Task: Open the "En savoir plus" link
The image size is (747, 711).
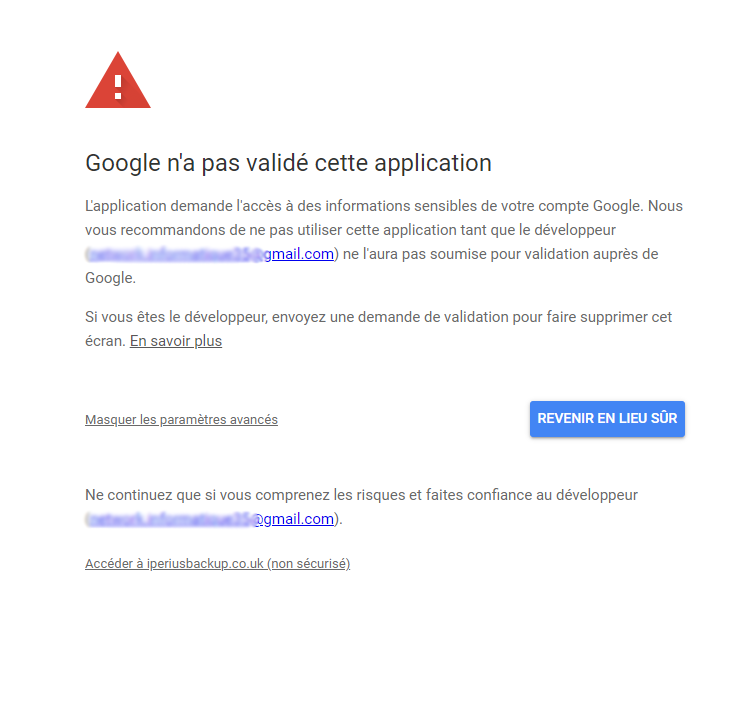Action: coord(176,341)
